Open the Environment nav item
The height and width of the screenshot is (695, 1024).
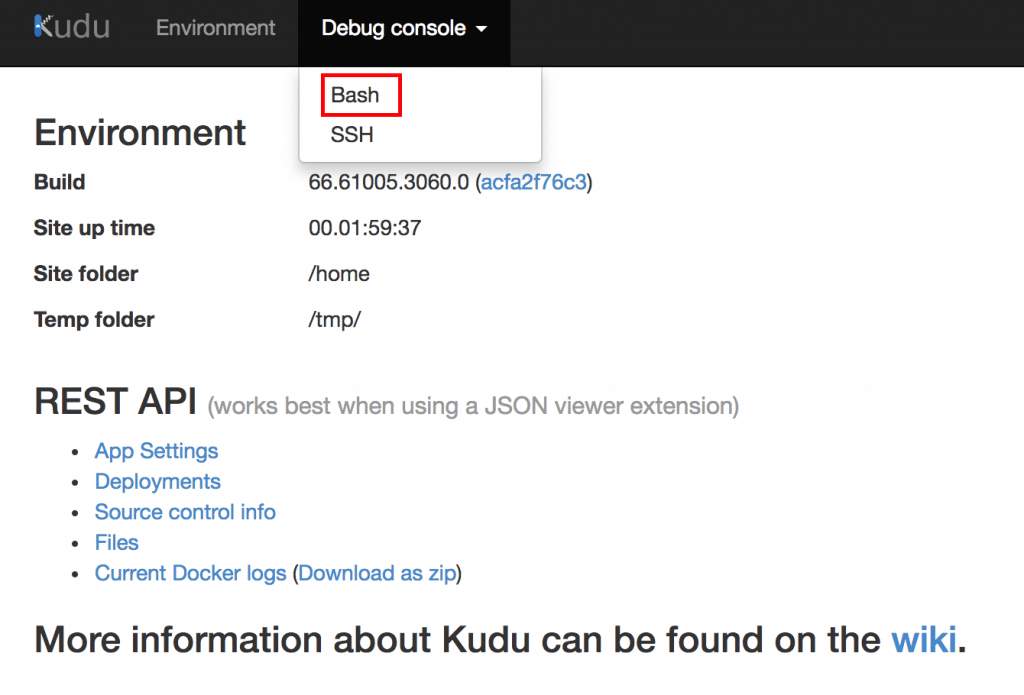point(216,28)
